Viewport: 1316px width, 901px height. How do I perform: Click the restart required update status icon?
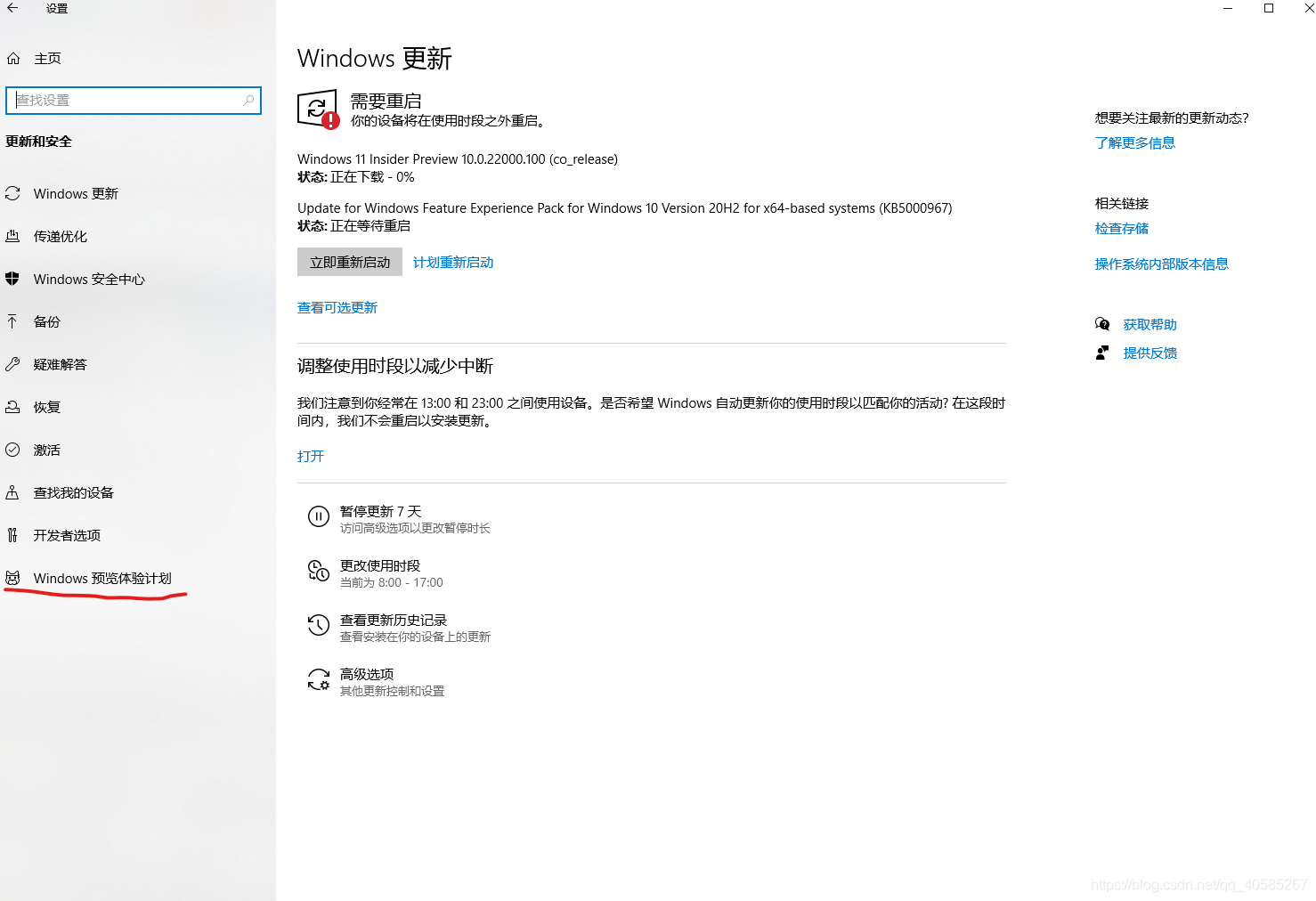[x=318, y=110]
